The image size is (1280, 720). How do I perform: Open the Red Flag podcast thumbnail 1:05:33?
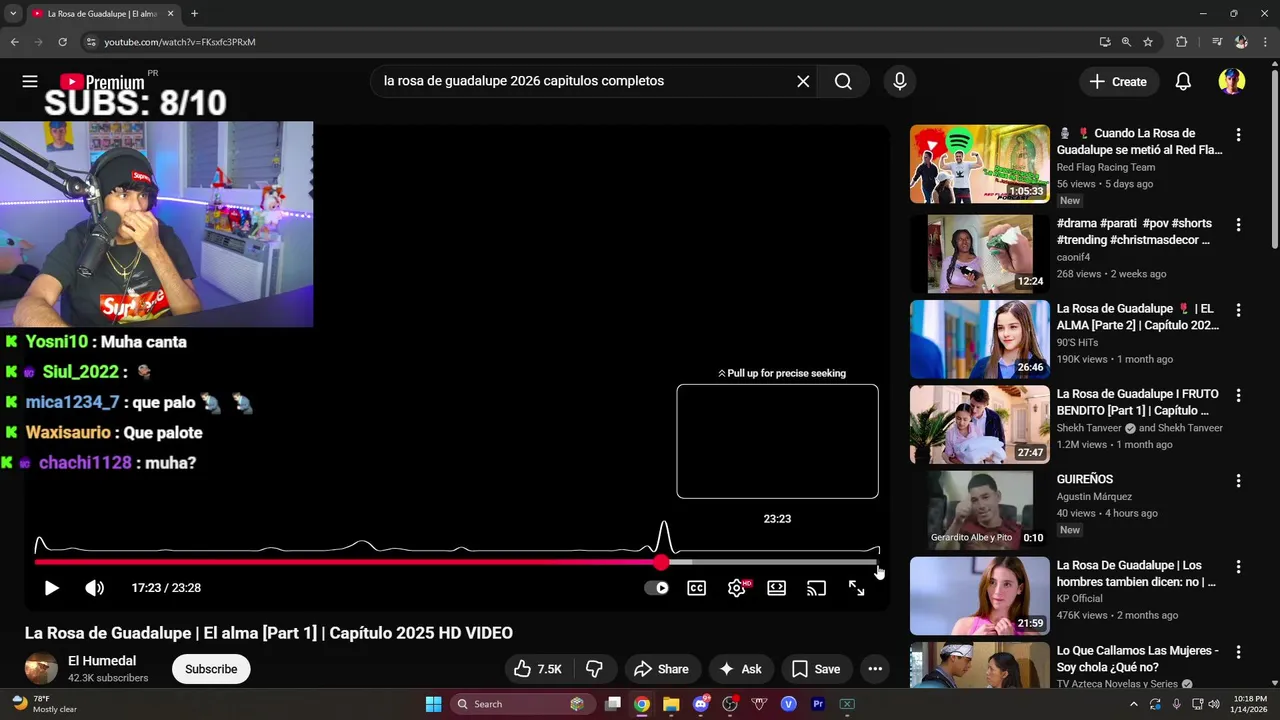tap(979, 164)
